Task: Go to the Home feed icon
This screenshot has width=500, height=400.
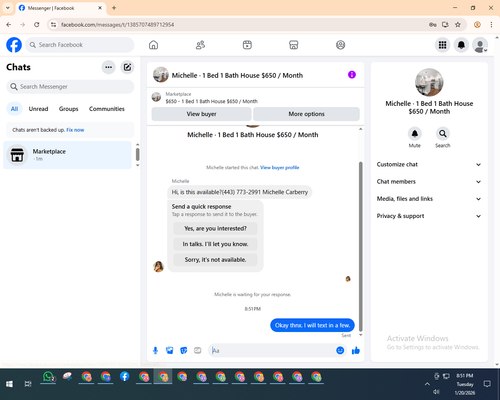Action: point(153,45)
